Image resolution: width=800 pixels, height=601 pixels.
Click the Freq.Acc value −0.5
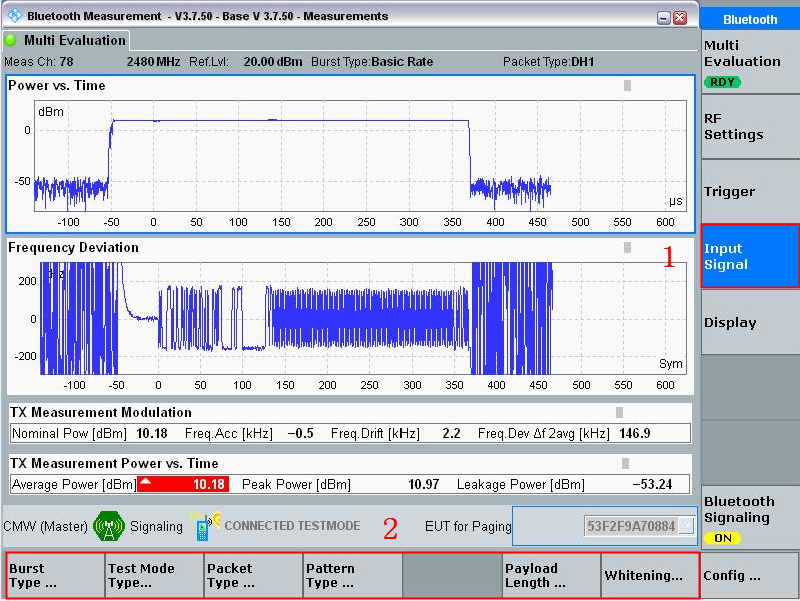pyautogui.click(x=301, y=434)
